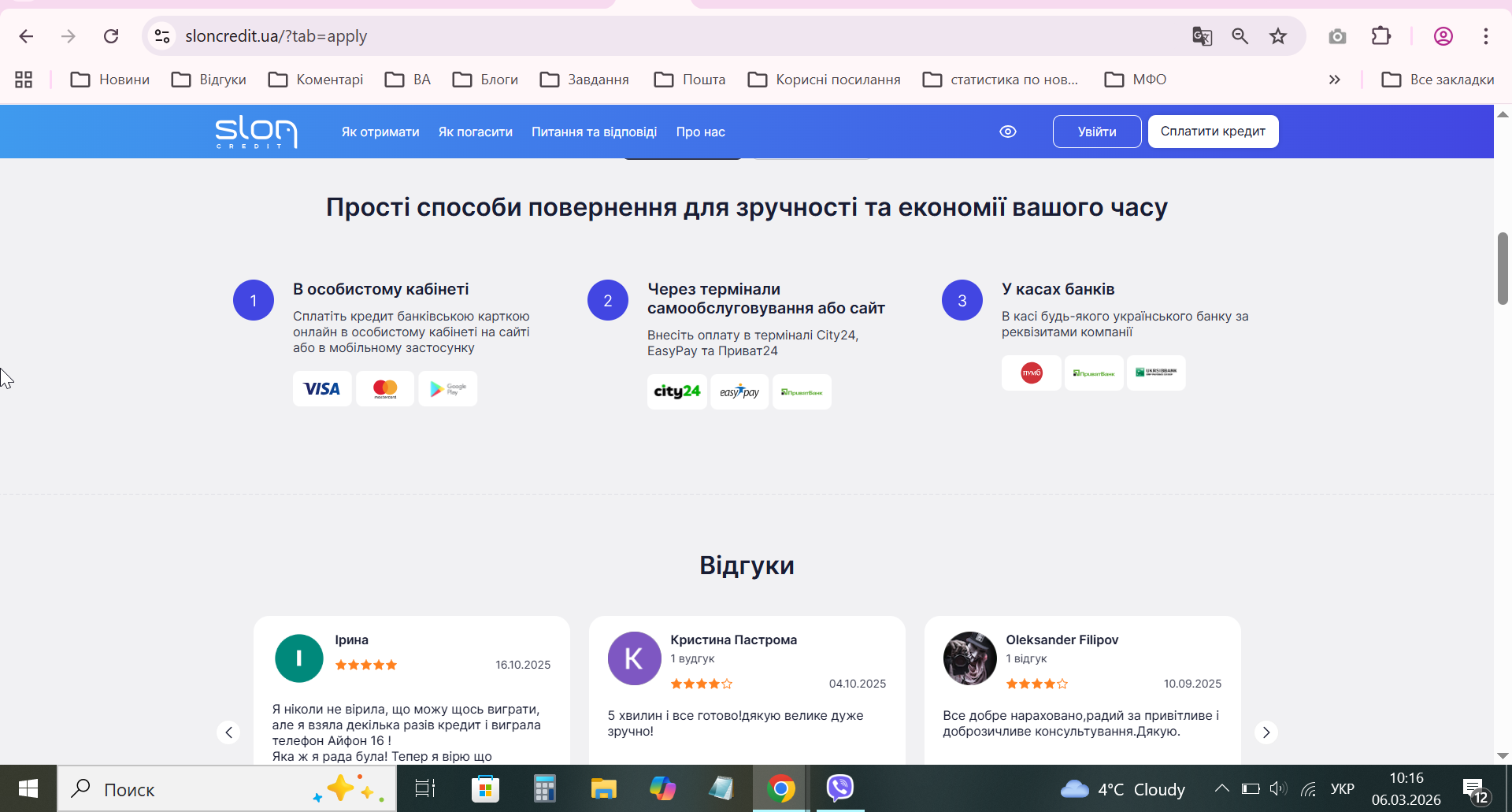The image size is (1512, 812).
Task: Click Ірина's review avatar
Action: [x=299, y=658]
